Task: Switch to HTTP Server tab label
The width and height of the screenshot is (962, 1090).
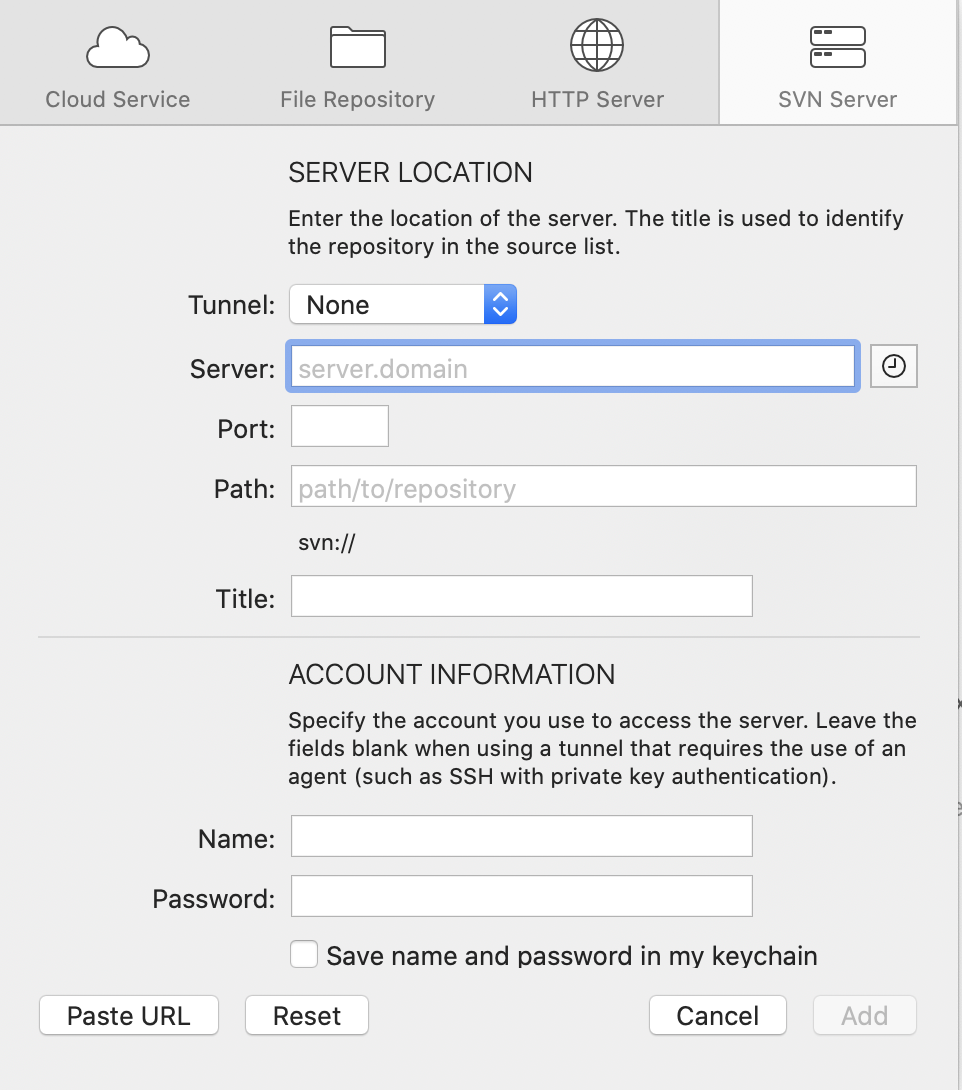Action: tap(597, 99)
